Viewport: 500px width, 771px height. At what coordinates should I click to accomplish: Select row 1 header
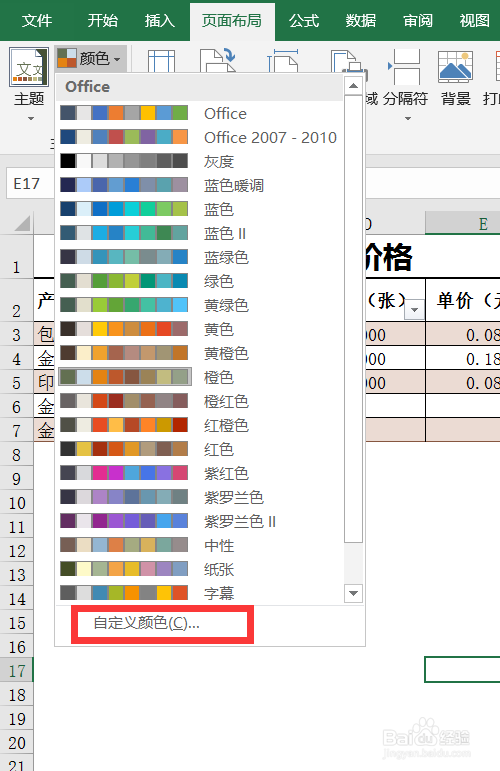[x=17, y=258]
